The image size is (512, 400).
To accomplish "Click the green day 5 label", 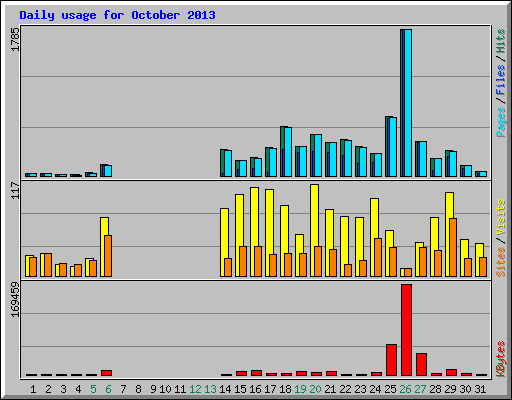I will click(x=93, y=389).
